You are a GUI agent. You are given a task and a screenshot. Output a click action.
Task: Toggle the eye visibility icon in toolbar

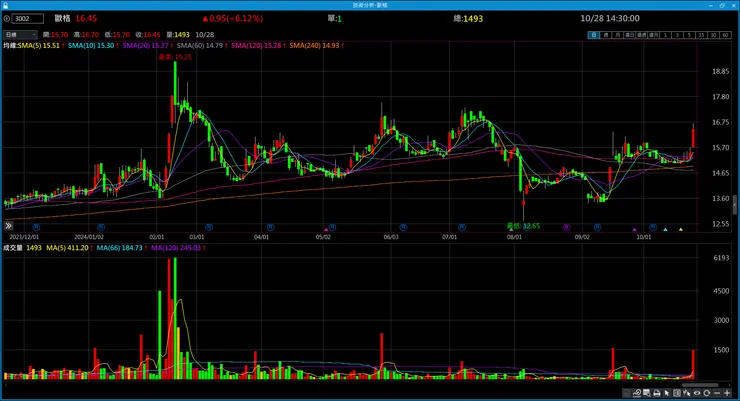coord(697,393)
